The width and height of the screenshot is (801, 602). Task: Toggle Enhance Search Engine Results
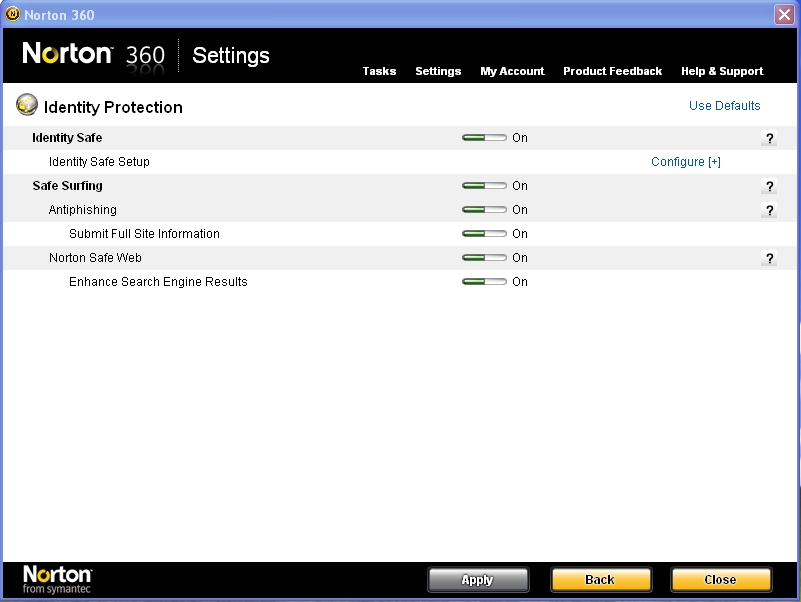coord(484,282)
